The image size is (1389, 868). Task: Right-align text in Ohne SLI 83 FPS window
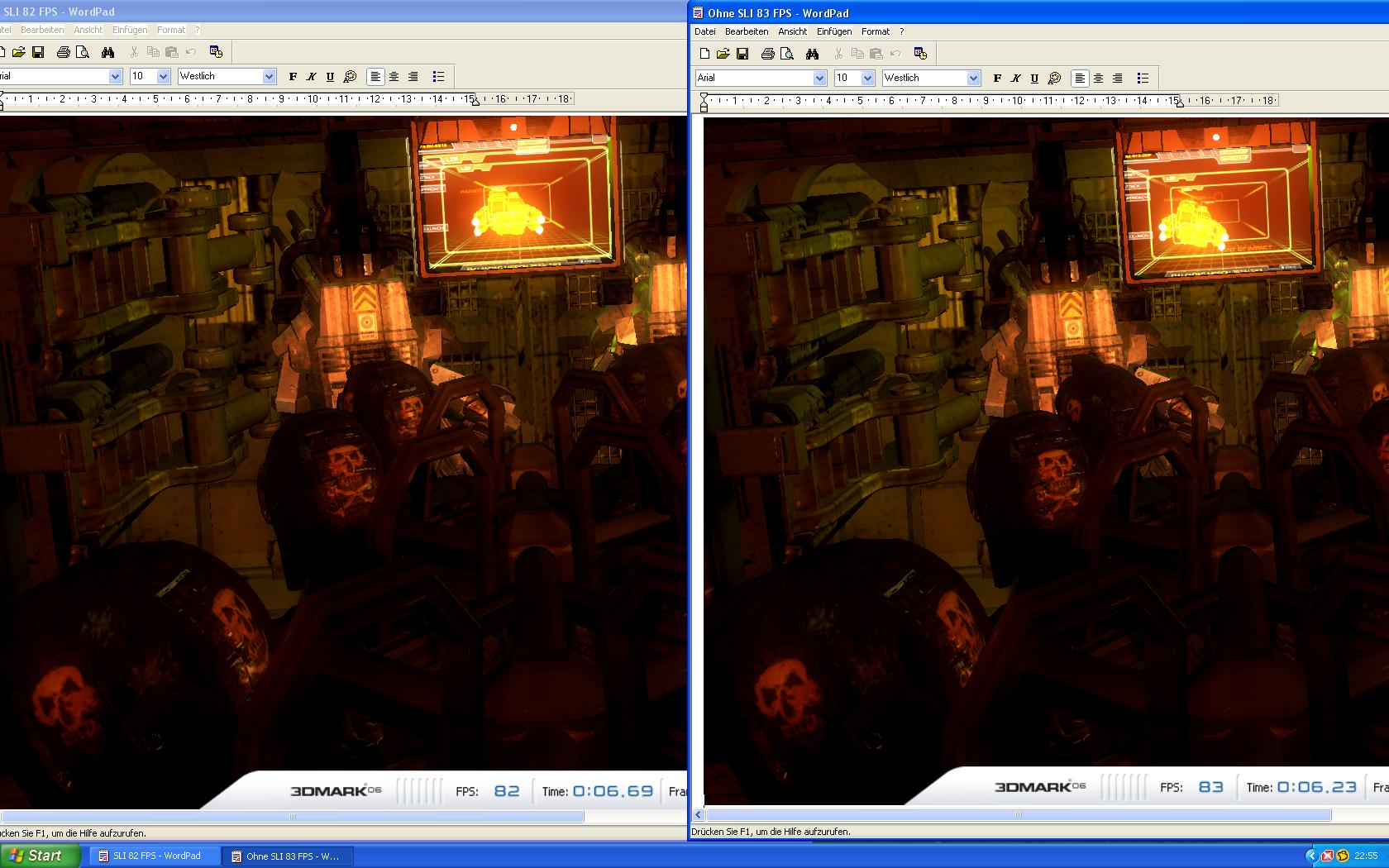[x=1118, y=78]
